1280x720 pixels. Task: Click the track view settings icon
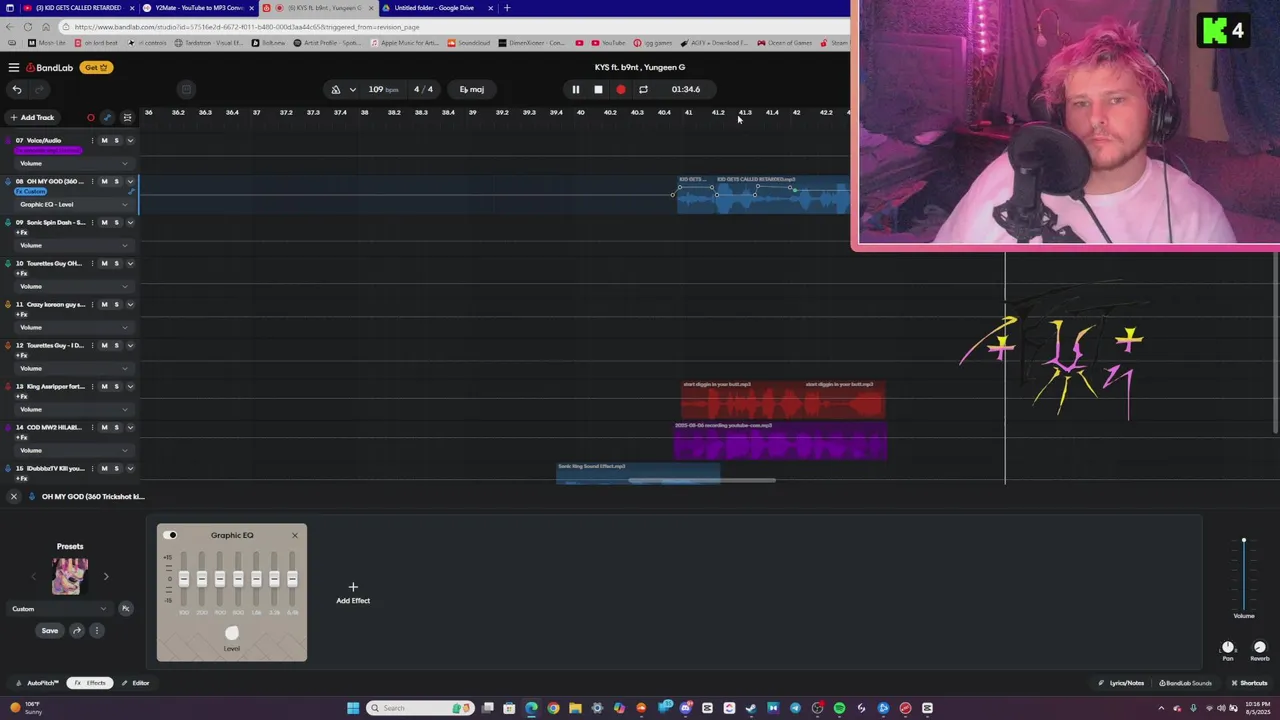click(x=127, y=117)
